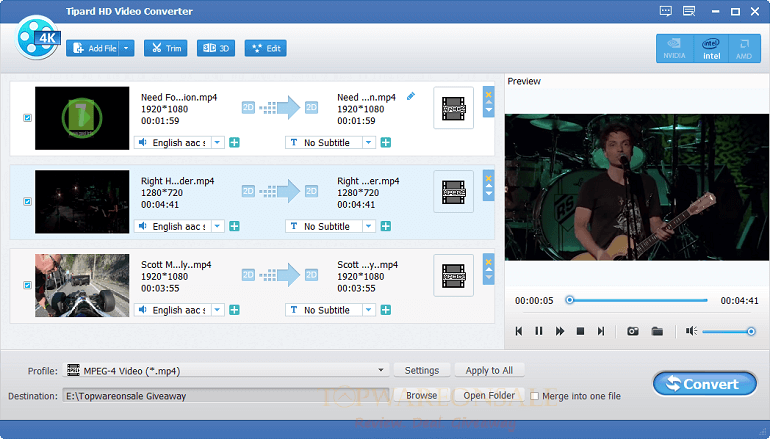
Task: Enable NVIDIA acceleration
Action: pyautogui.click(x=674, y=49)
